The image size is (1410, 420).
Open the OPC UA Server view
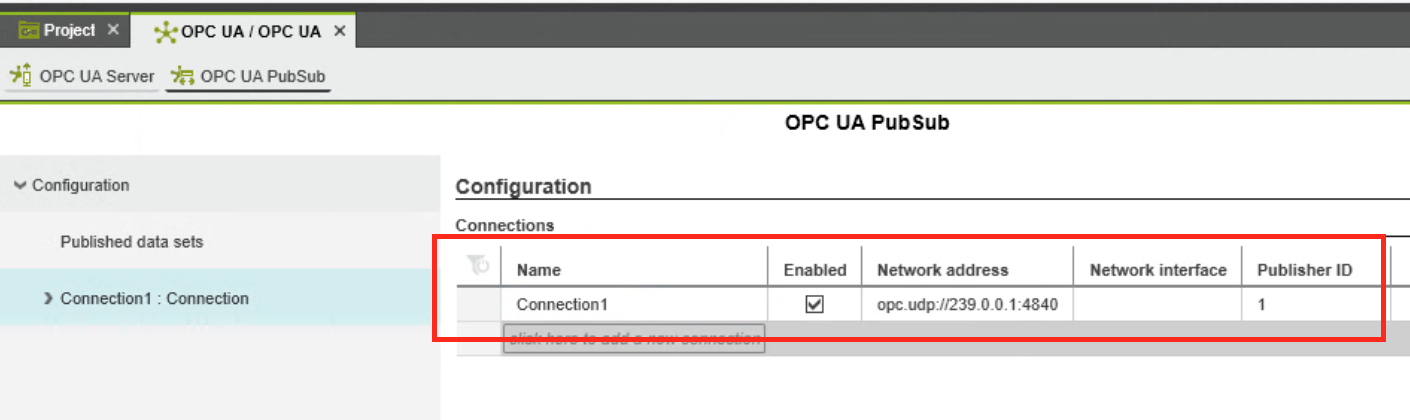82,76
